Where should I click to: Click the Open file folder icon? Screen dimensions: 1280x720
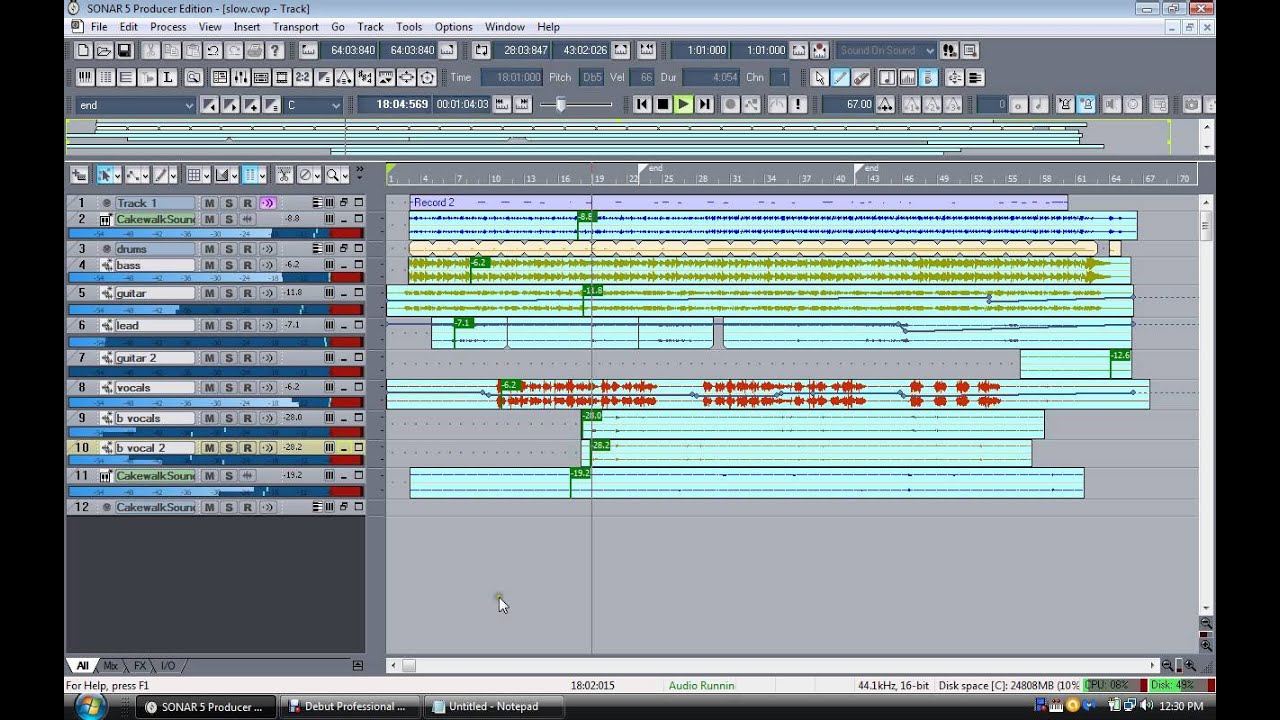point(104,50)
